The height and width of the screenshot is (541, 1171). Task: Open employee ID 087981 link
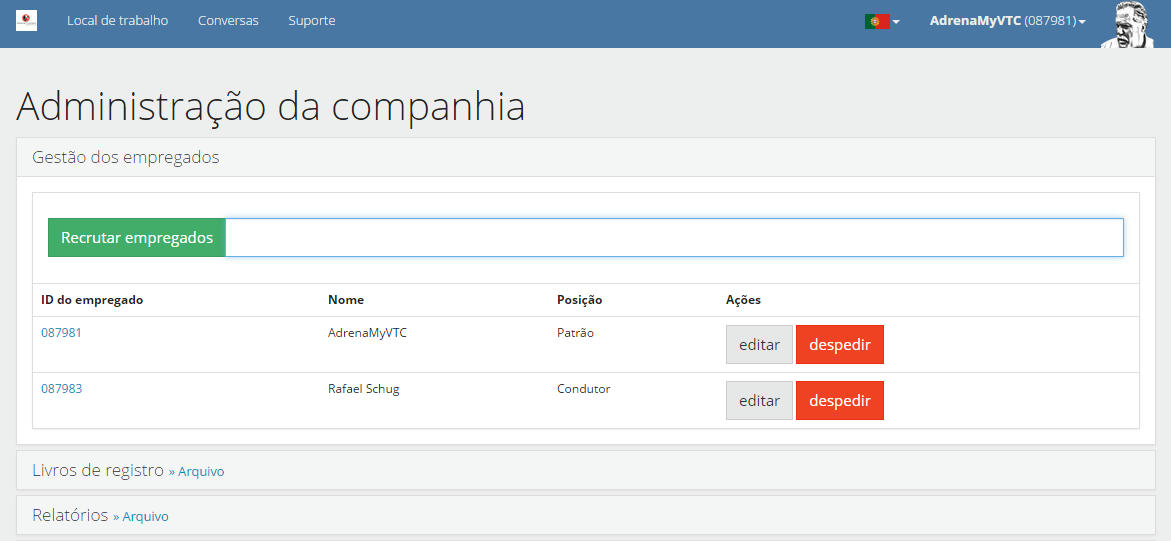coord(61,333)
